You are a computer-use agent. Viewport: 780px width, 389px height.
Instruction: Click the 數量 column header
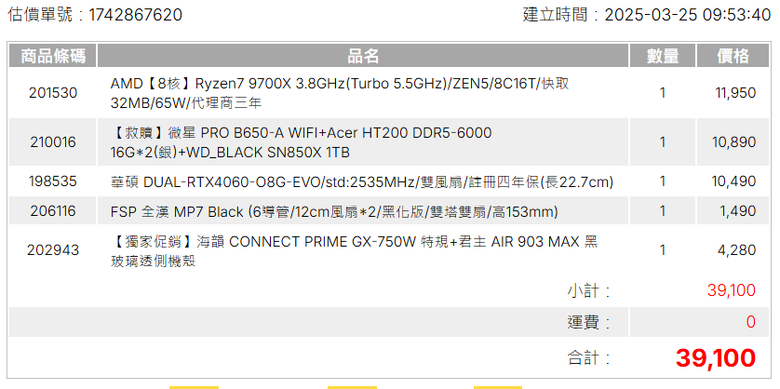tap(663, 56)
